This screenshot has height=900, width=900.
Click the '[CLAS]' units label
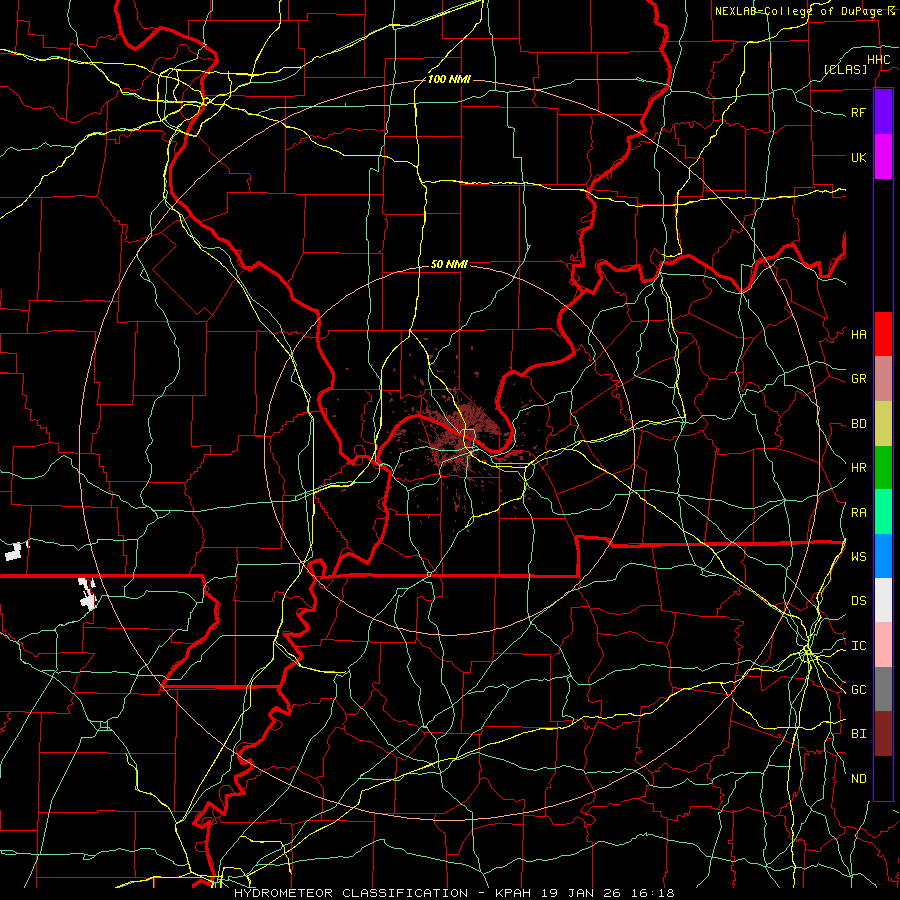click(845, 69)
